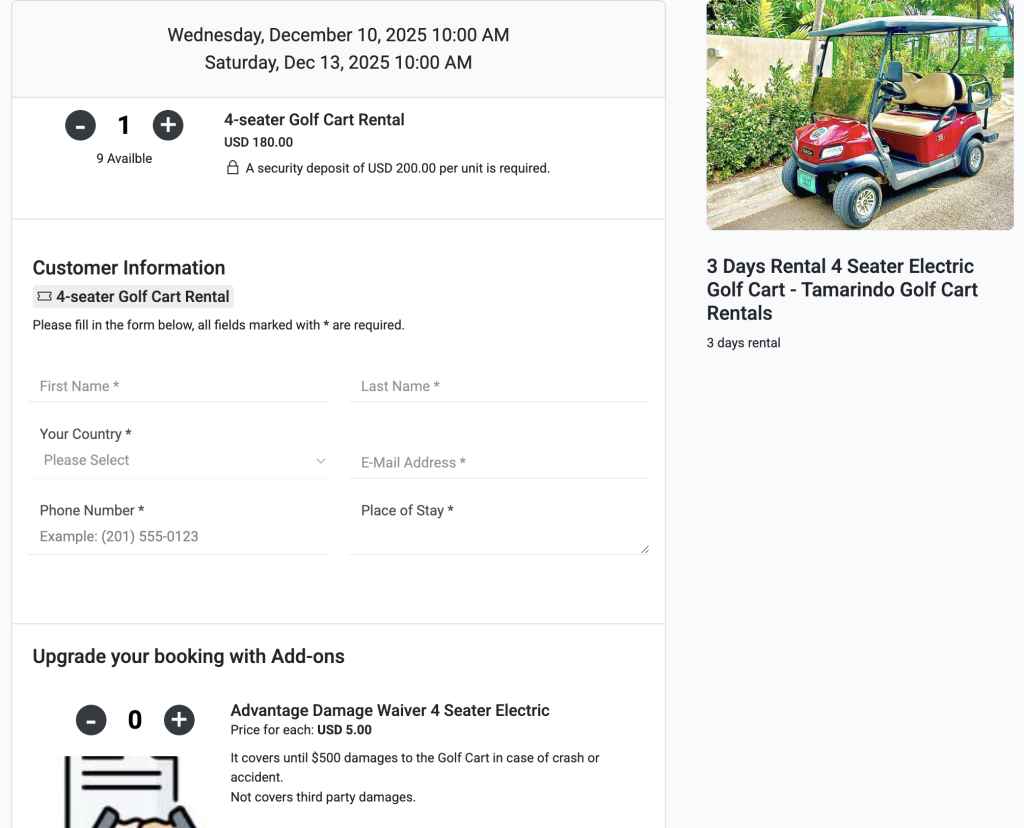Screen dimensions: 1024x828
Task: Click the Phone Number input
Action: 178,537
